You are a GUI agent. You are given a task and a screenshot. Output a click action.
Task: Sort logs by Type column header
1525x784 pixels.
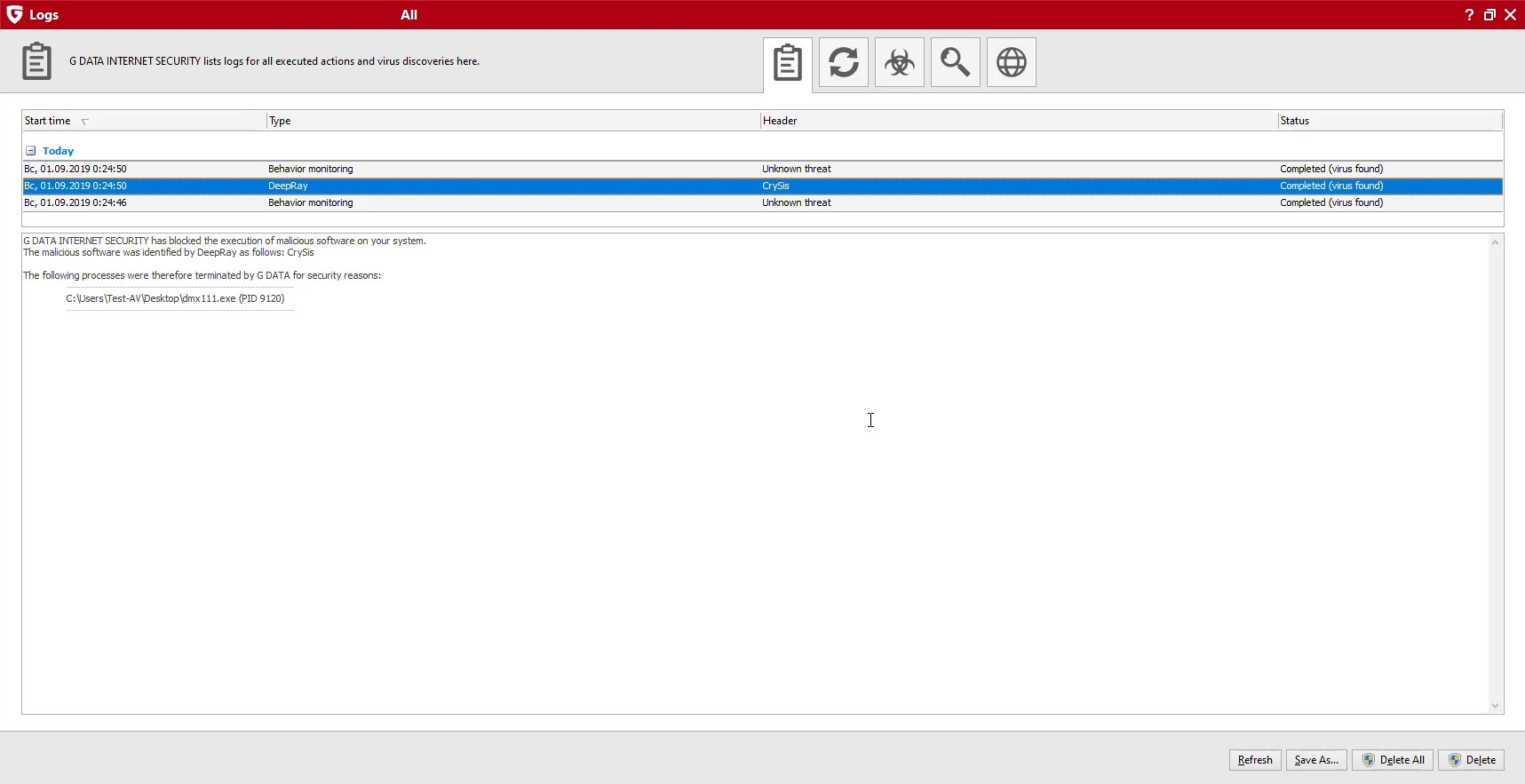[x=513, y=121]
